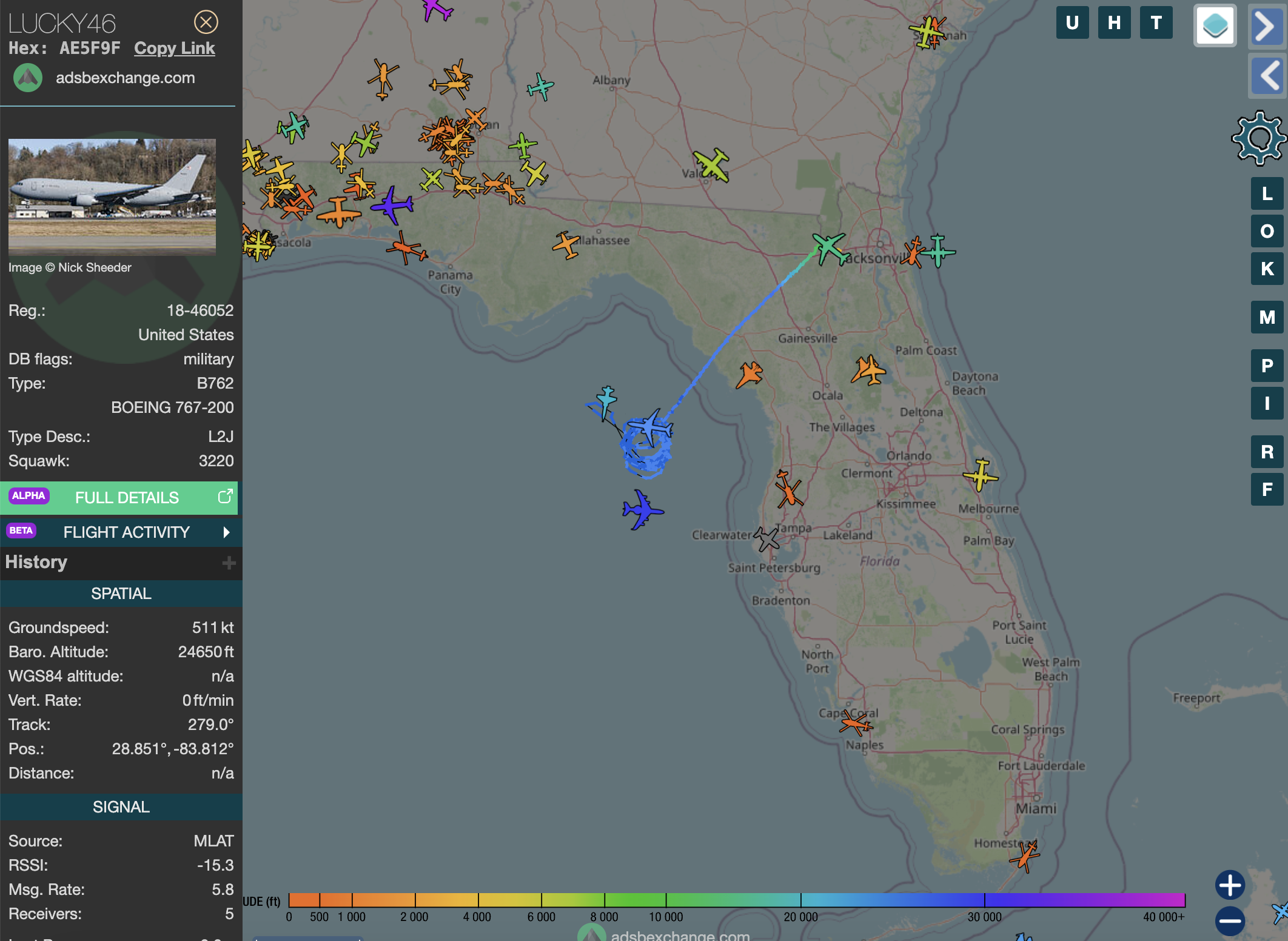Screen dimensions: 1288x941
Task: Select the orange aircraft near Cape Coral
Action: pos(856,723)
